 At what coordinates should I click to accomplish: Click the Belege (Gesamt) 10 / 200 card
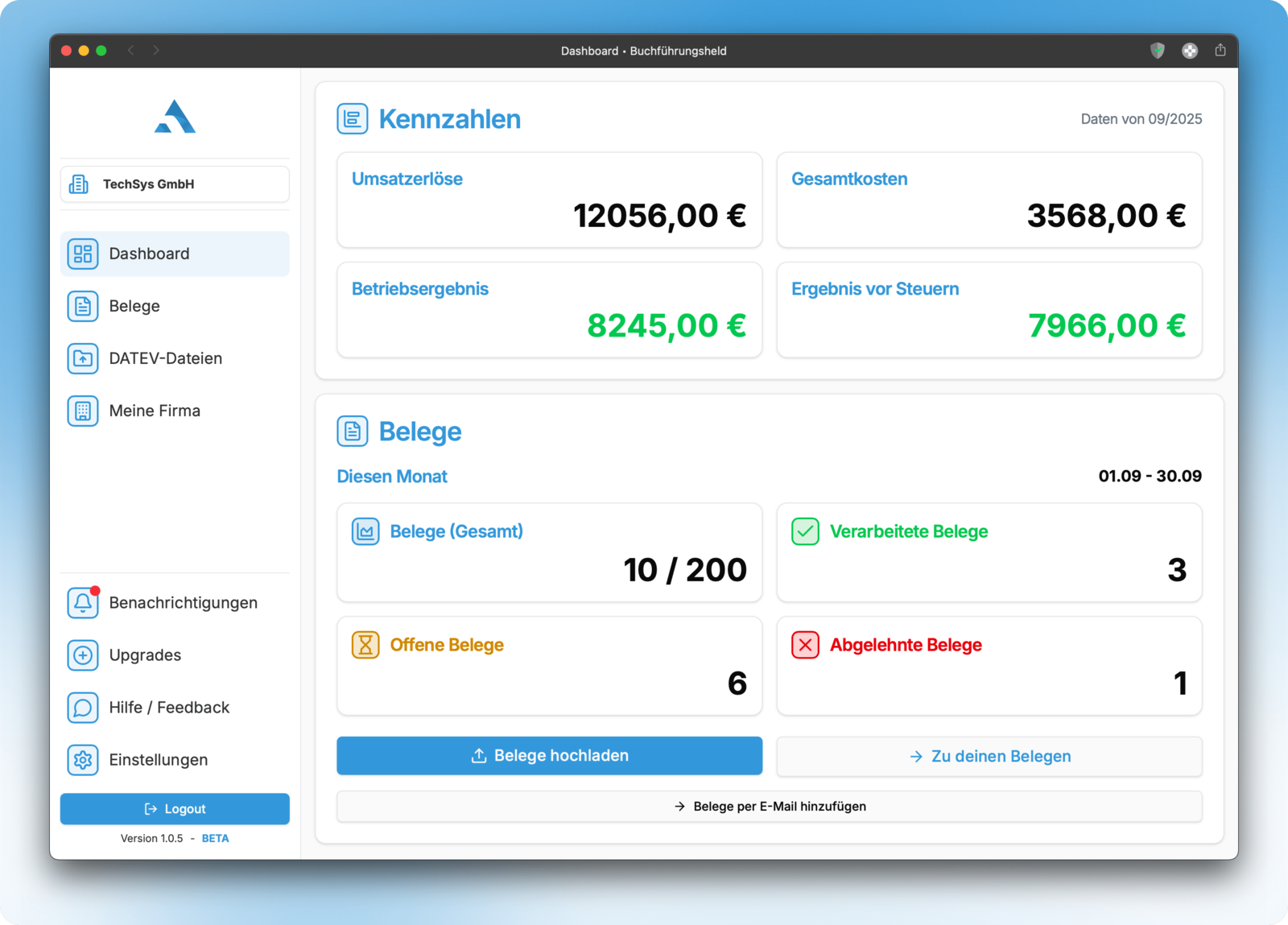549,552
